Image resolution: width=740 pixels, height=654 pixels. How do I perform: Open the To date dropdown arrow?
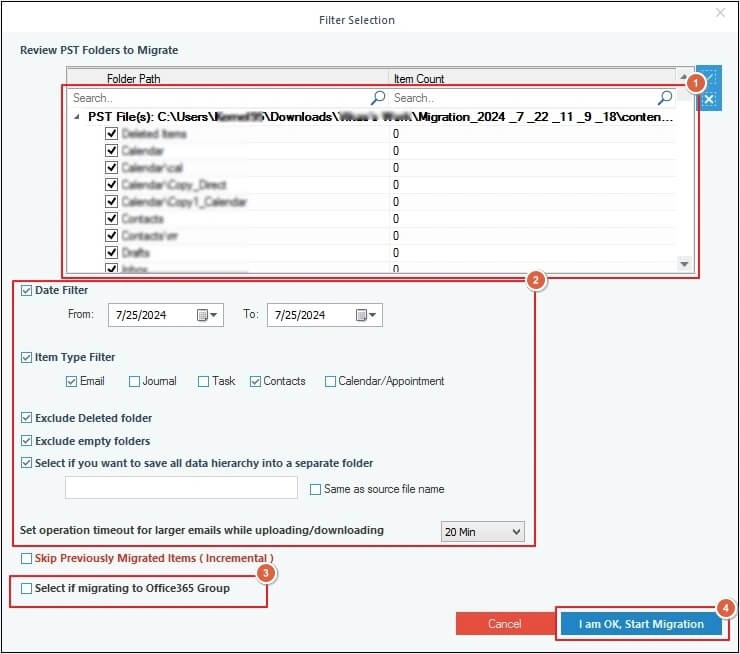(373, 315)
